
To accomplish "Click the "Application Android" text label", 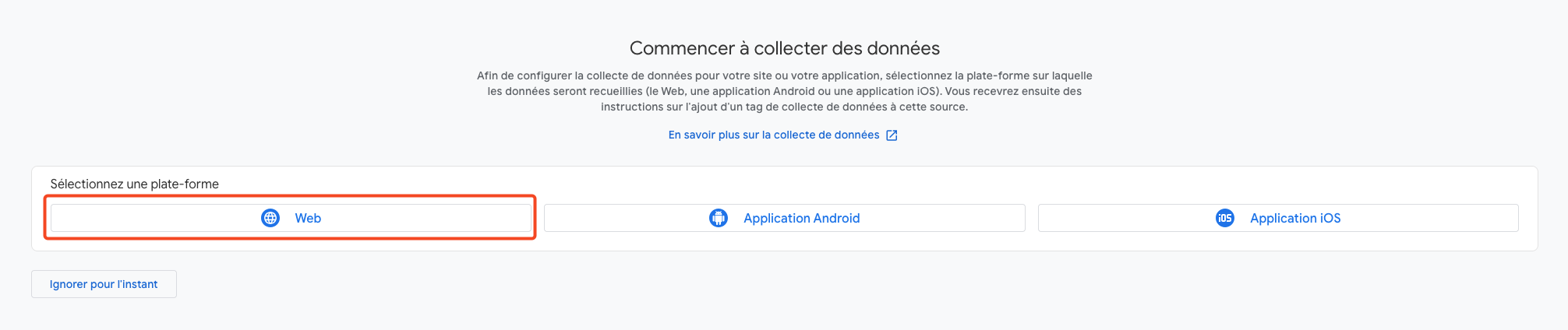I will [801, 219].
